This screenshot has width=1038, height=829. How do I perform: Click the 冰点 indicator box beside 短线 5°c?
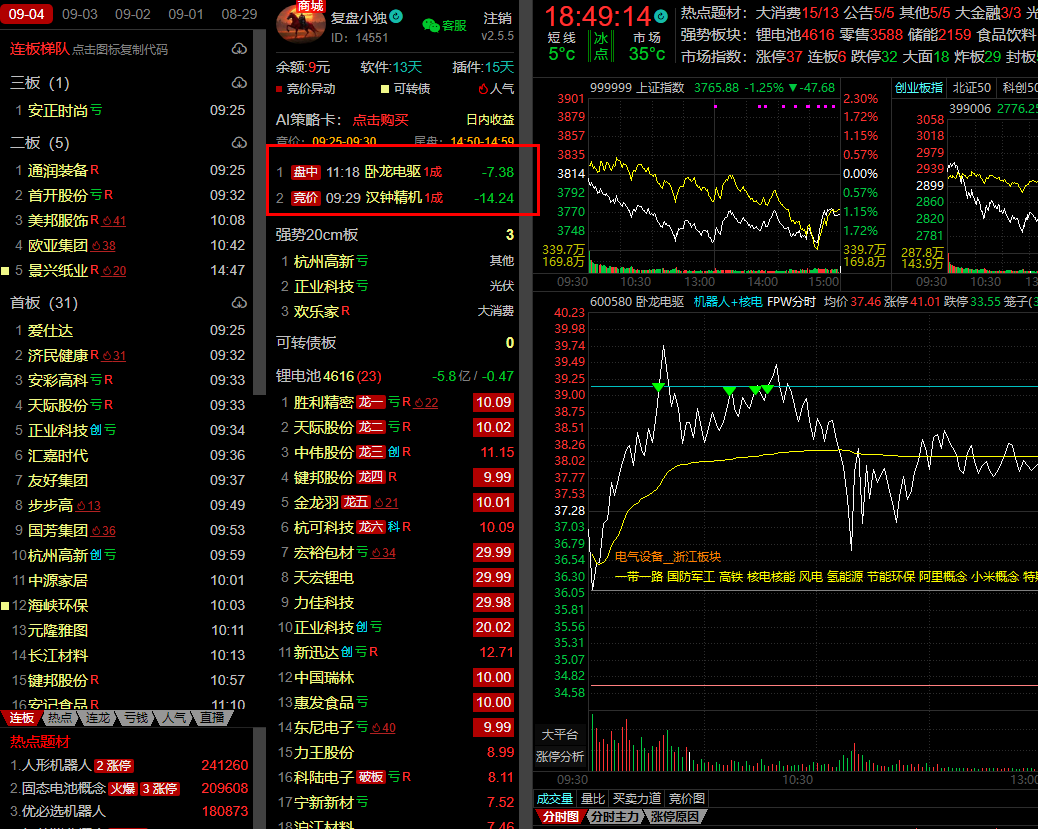coord(601,46)
